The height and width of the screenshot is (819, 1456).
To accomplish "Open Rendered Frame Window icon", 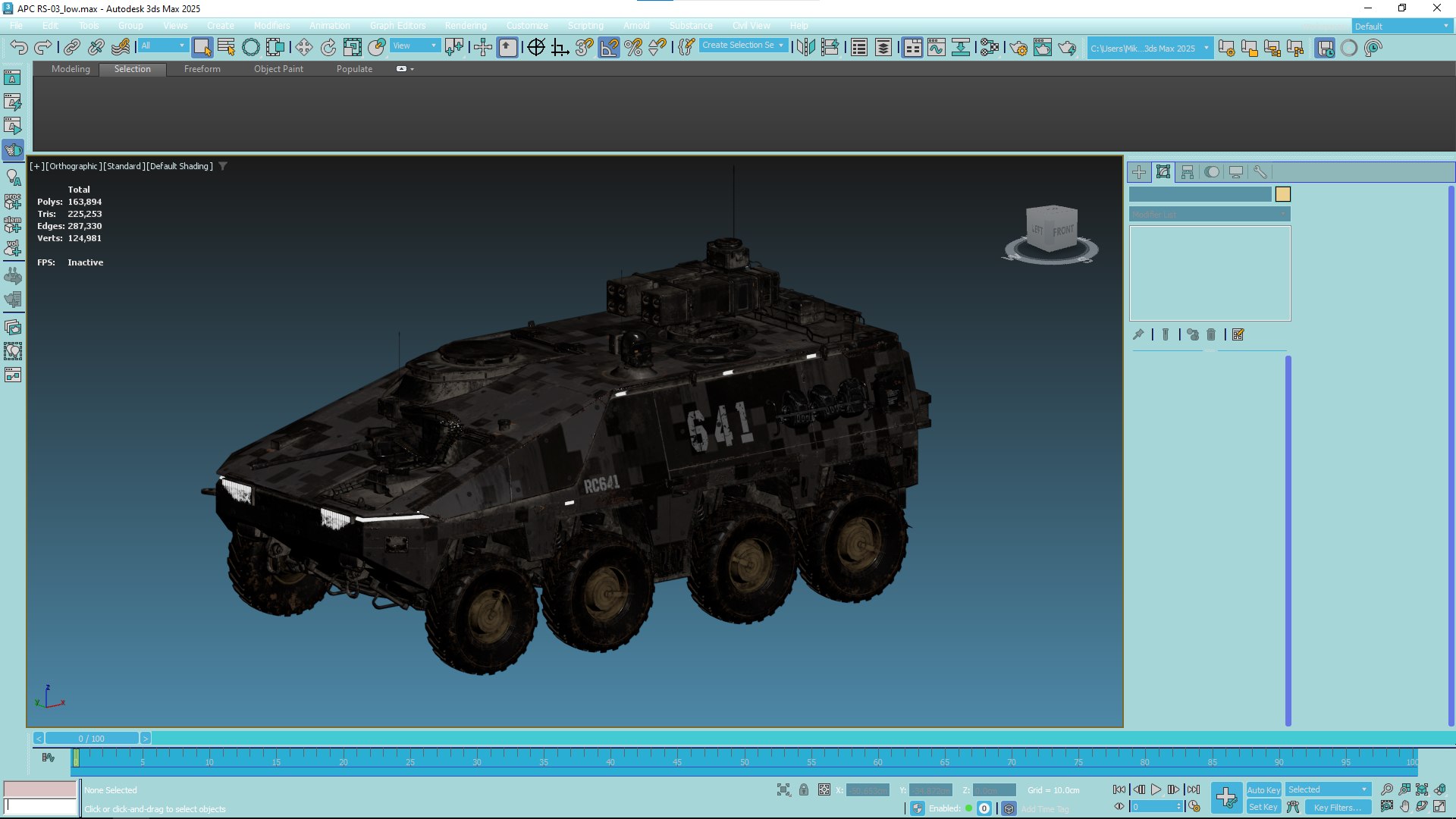I will point(1043,48).
